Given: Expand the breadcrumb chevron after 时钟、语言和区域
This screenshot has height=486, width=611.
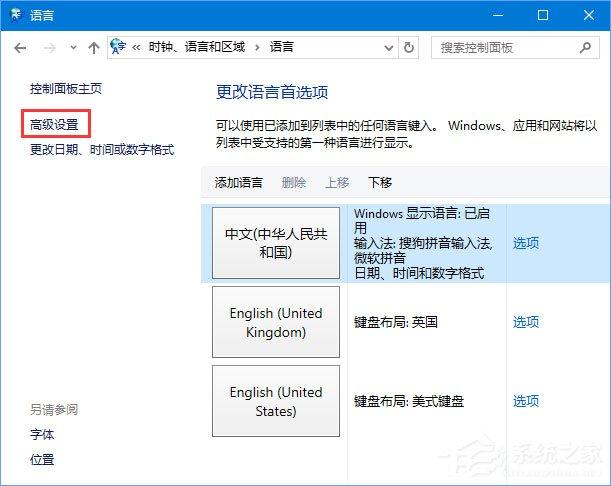Looking at the screenshot, I should point(257,48).
